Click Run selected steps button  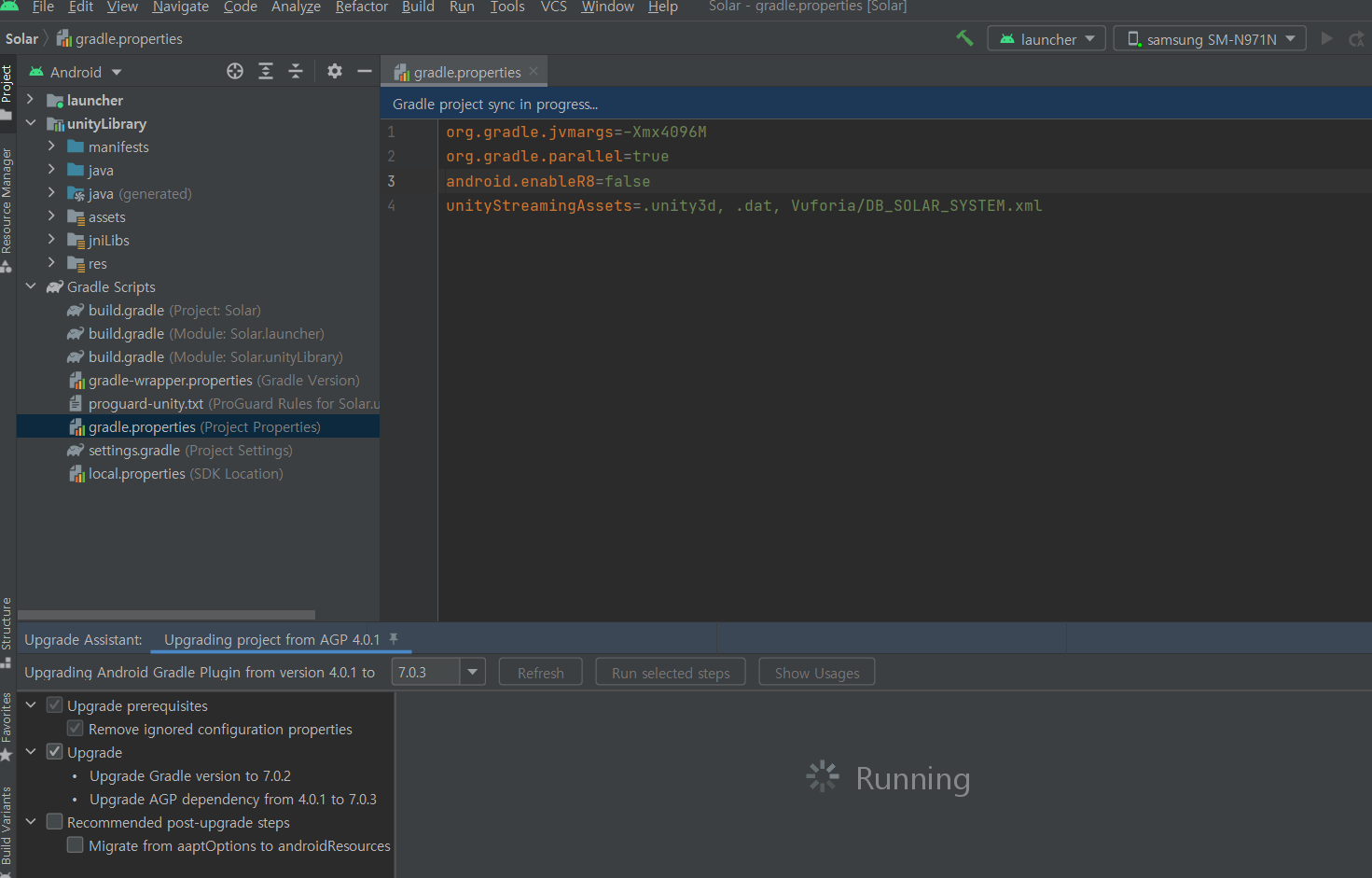(x=671, y=672)
